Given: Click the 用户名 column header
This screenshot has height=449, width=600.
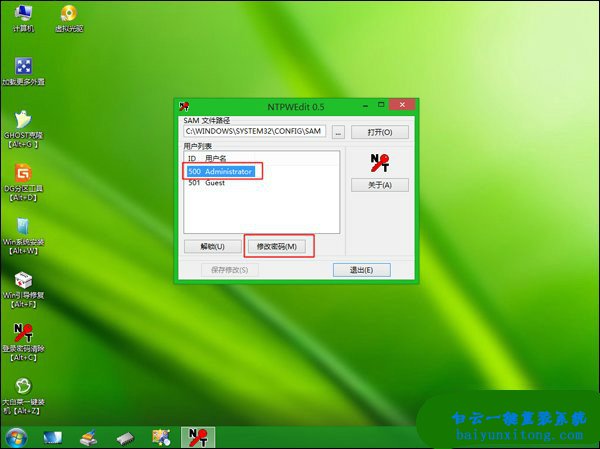Looking at the screenshot, I should point(216,158).
